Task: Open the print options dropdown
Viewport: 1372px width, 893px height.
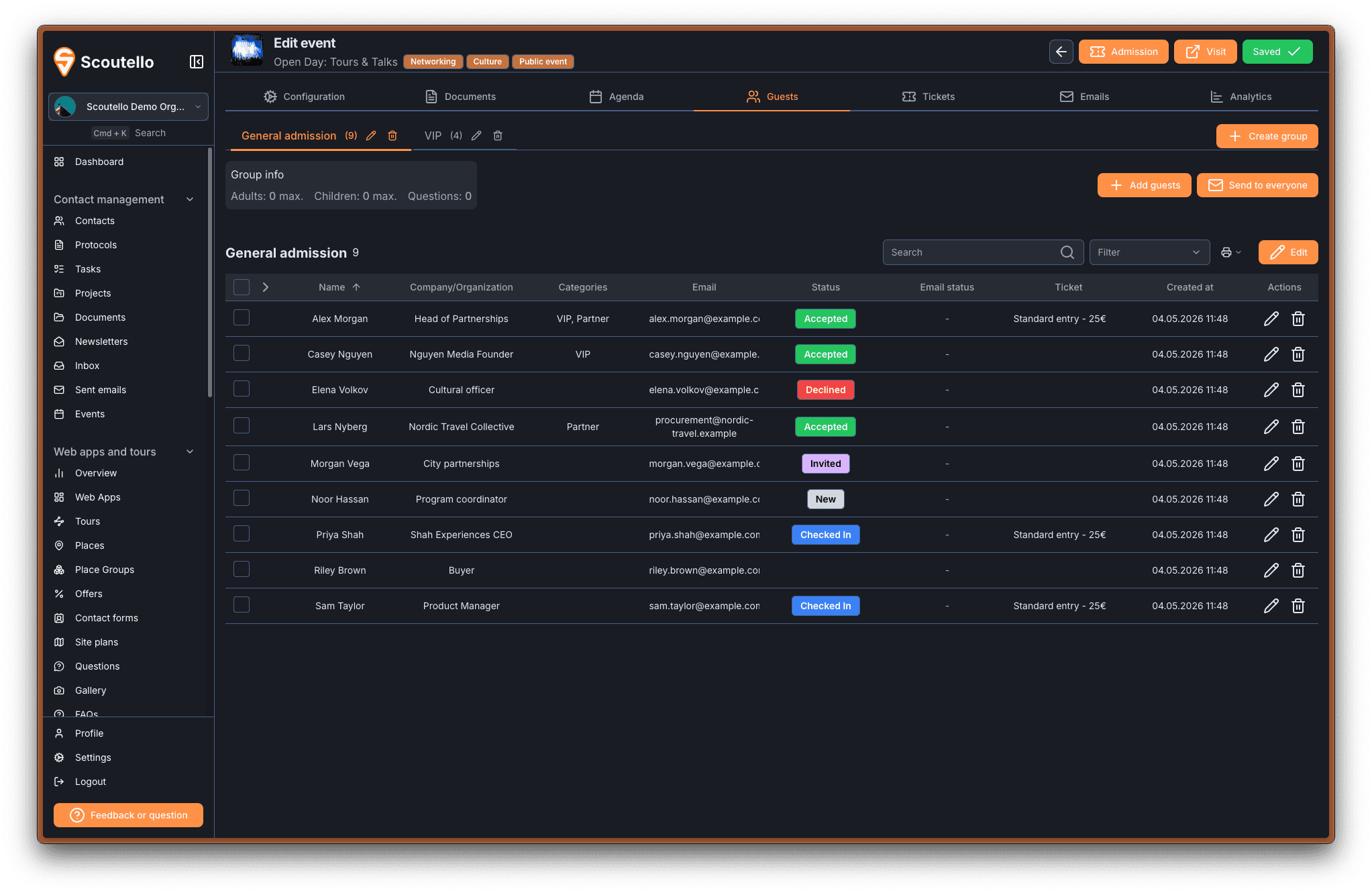Action: click(x=1230, y=252)
